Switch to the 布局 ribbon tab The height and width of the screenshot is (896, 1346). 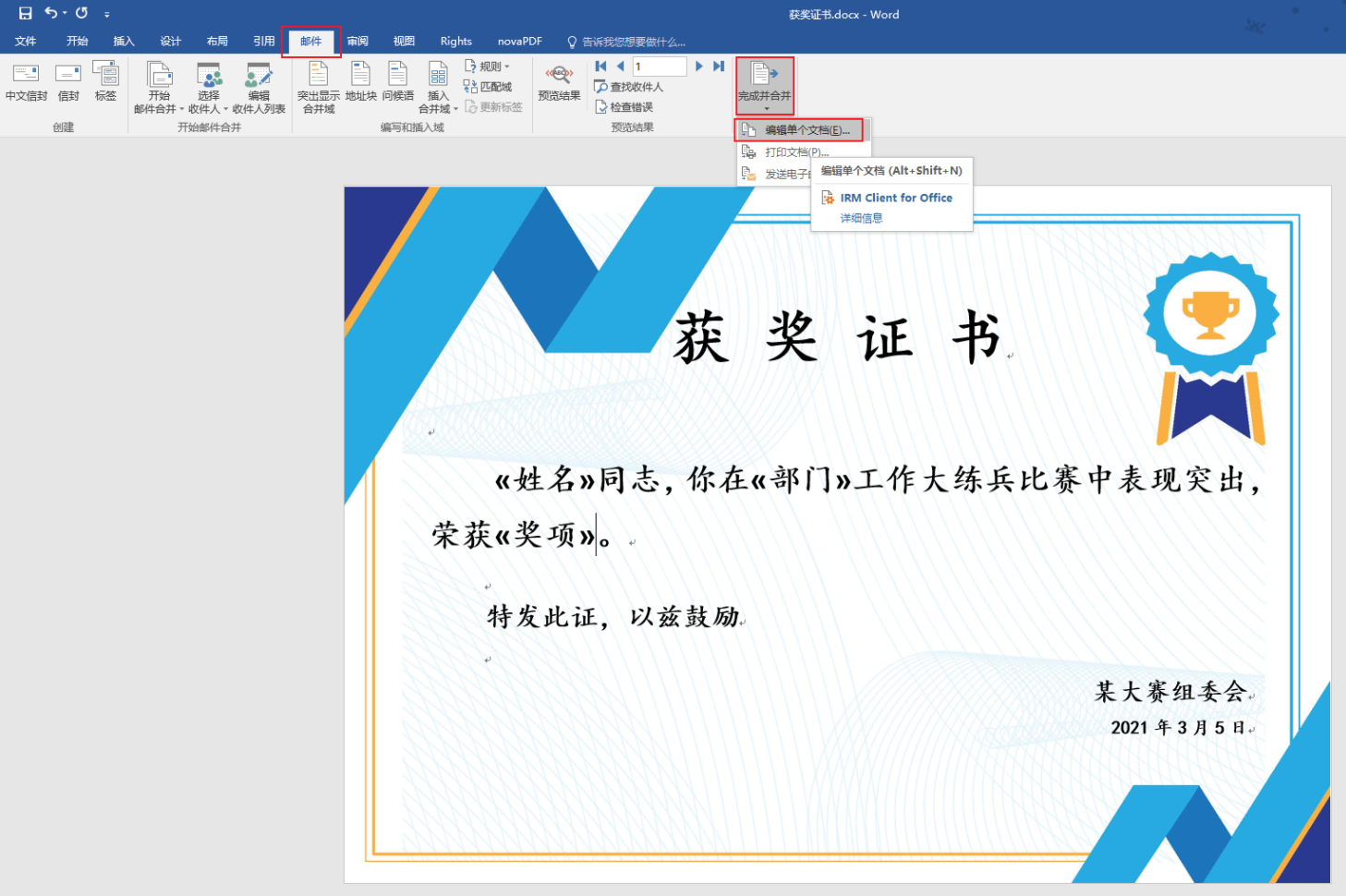pos(218,42)
